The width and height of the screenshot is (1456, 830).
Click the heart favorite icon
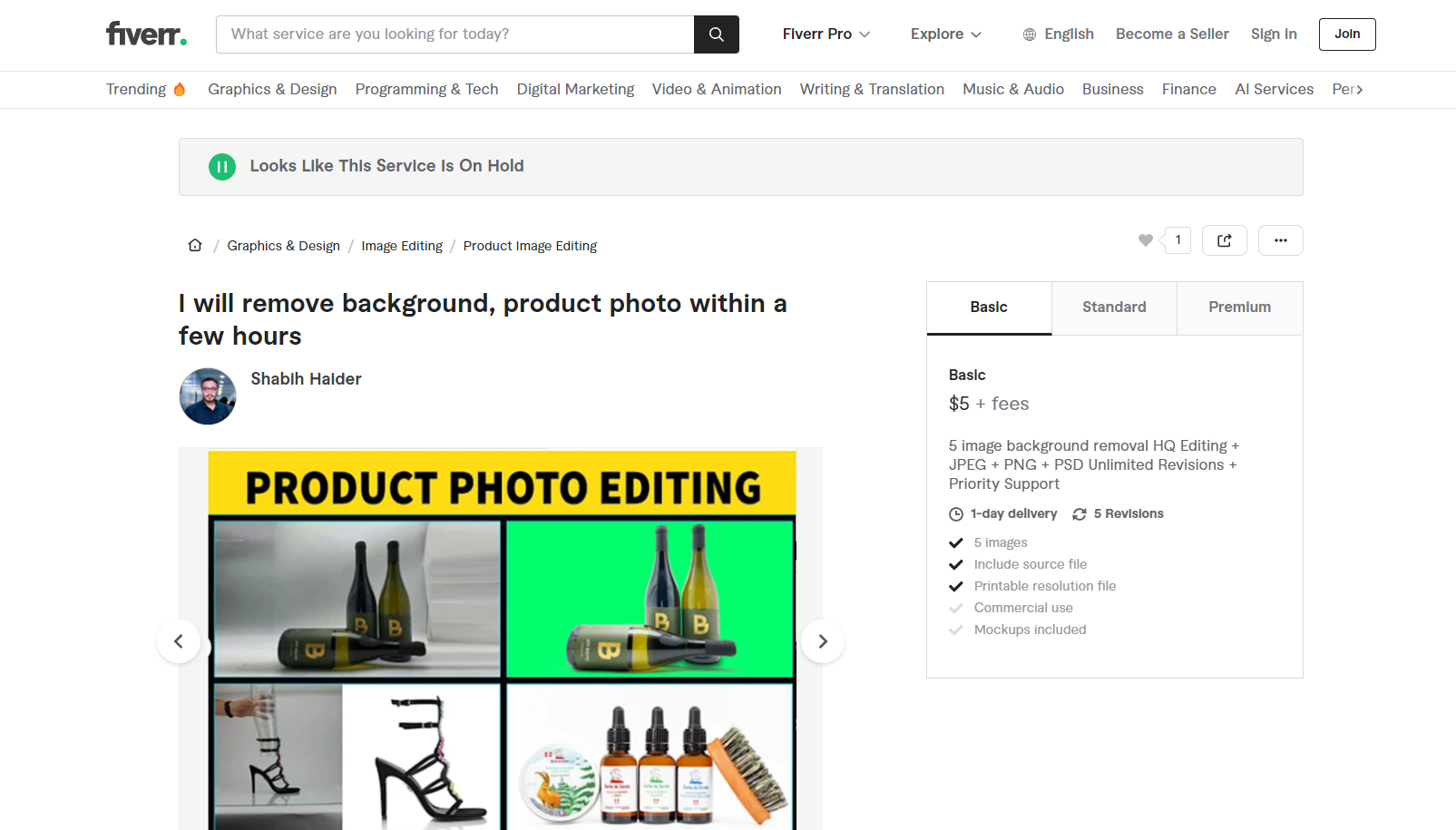click(1146, 240)
